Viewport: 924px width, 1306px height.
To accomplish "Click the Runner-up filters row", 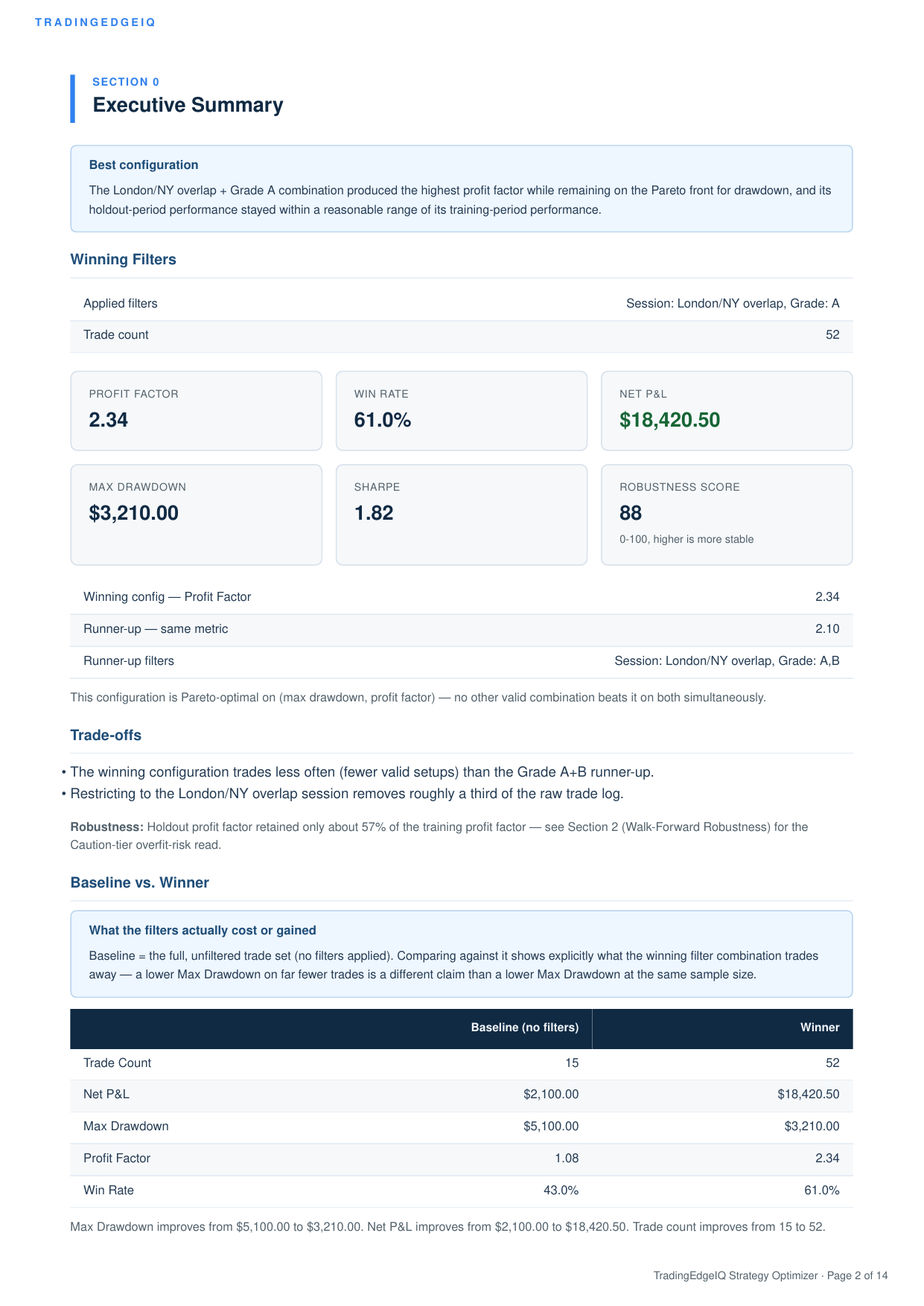I will coord(462,662).
